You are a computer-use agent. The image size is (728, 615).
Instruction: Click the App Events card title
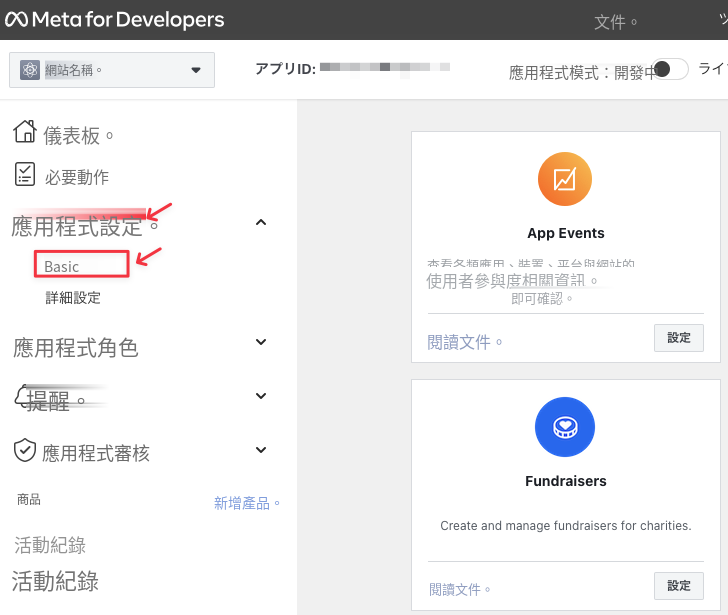coord(566,233)
